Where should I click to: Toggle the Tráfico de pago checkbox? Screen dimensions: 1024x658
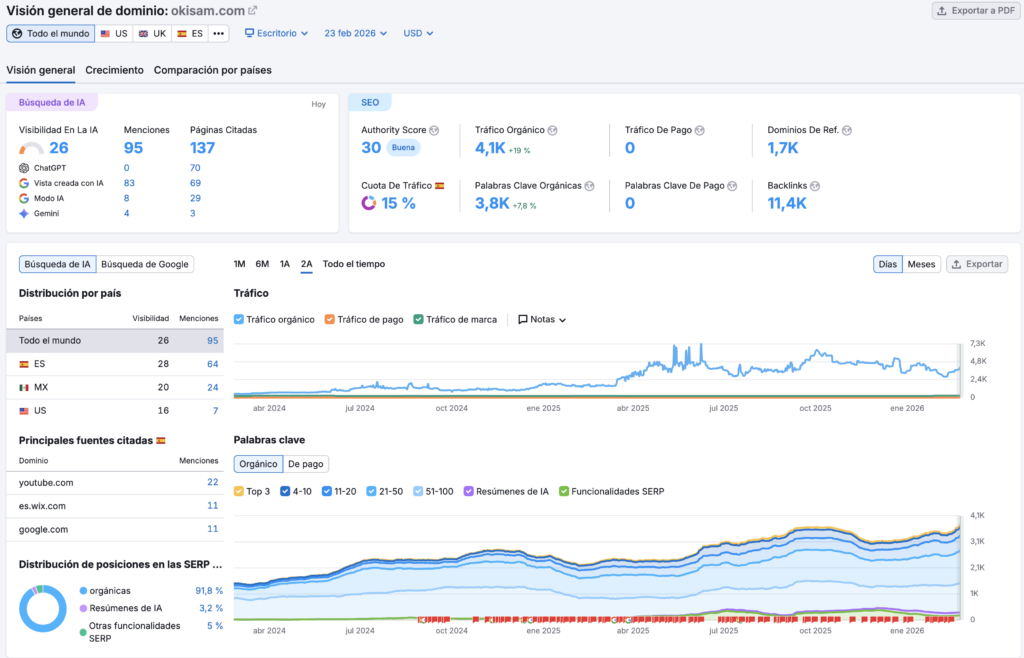(330, 320)
